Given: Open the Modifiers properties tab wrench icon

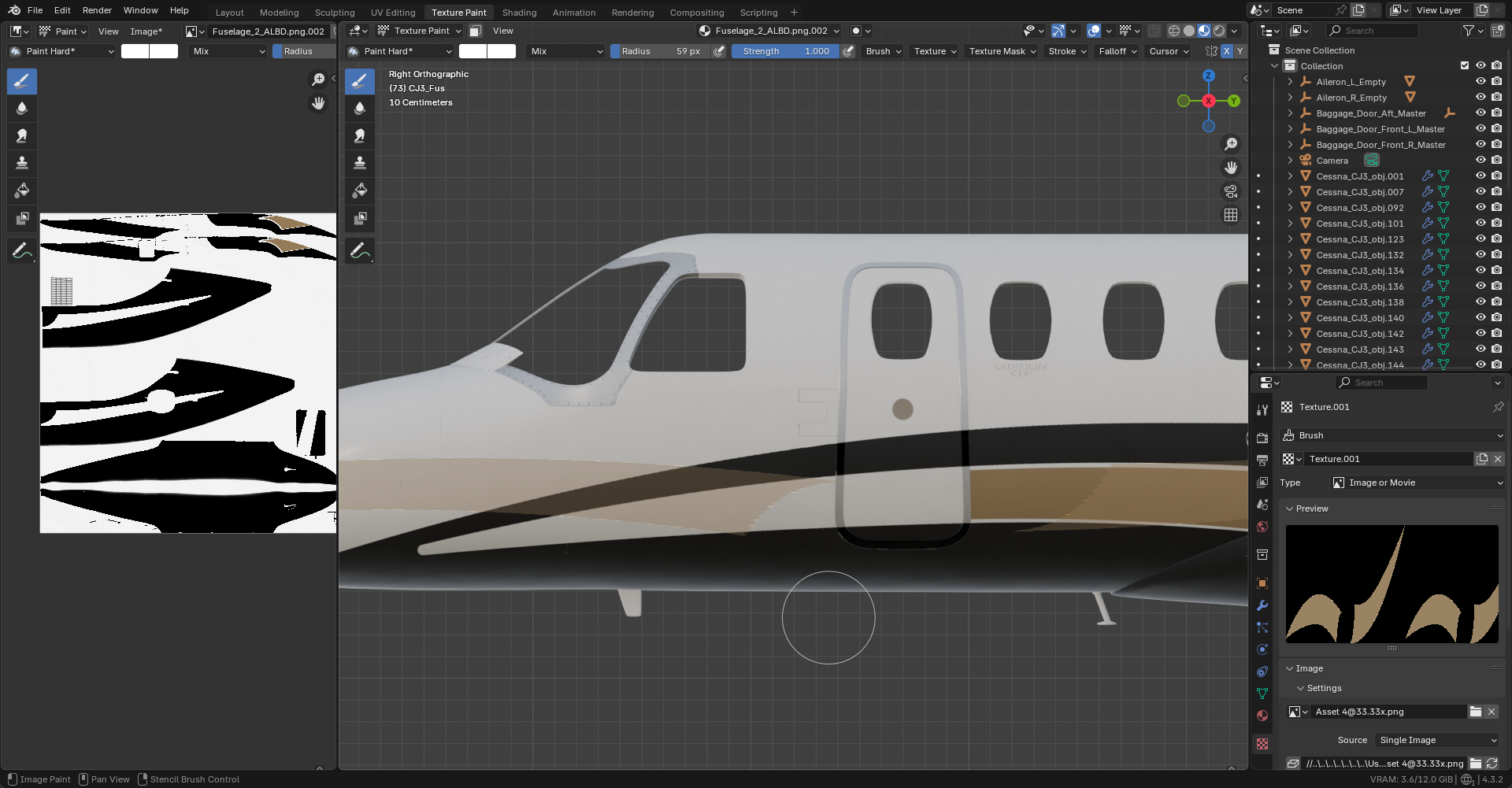Looking at the screenshot, I should [x=1262, y=605].
